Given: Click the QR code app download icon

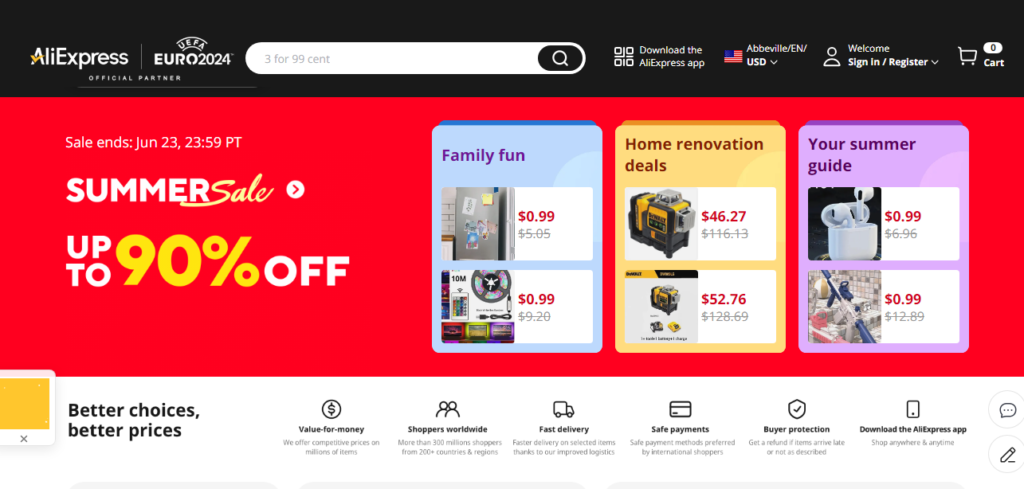Looking at the screenshot, I should click(x=624, y=57).
